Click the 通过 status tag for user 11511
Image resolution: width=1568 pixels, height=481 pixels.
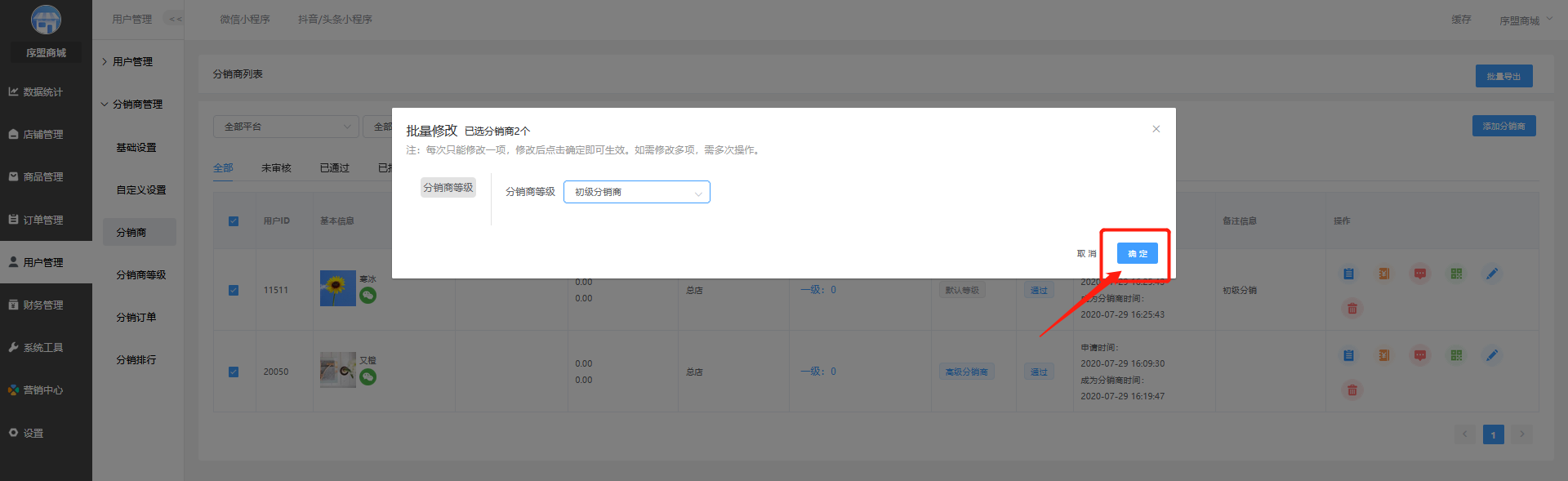[1039, 290]
